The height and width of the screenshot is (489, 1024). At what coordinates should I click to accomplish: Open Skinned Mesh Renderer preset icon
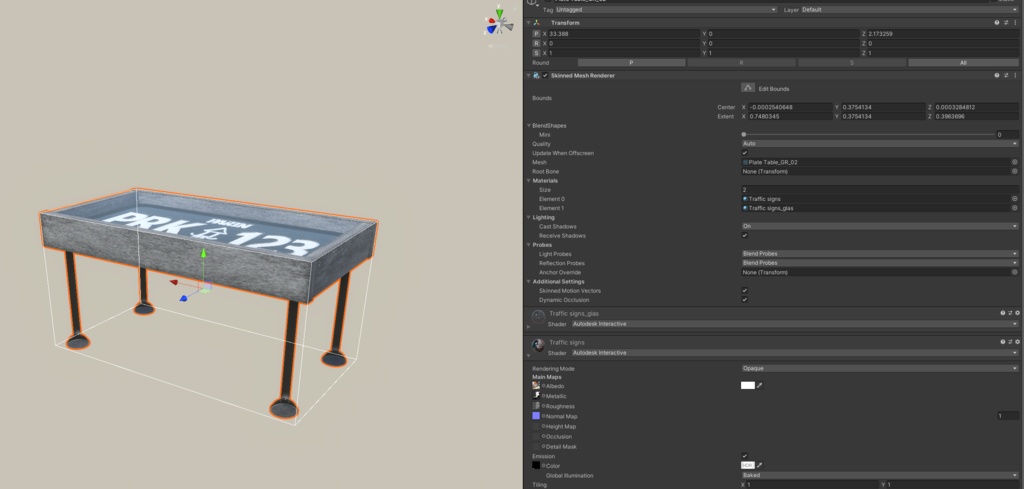pyautogui.click(x=1006, y=76)
